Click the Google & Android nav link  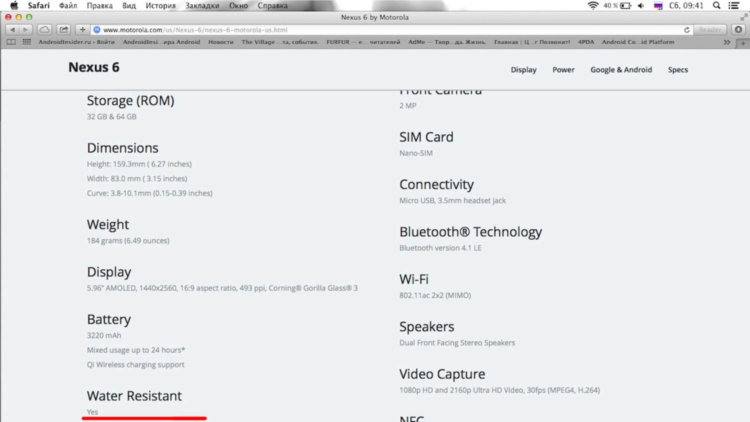[620, 70]
